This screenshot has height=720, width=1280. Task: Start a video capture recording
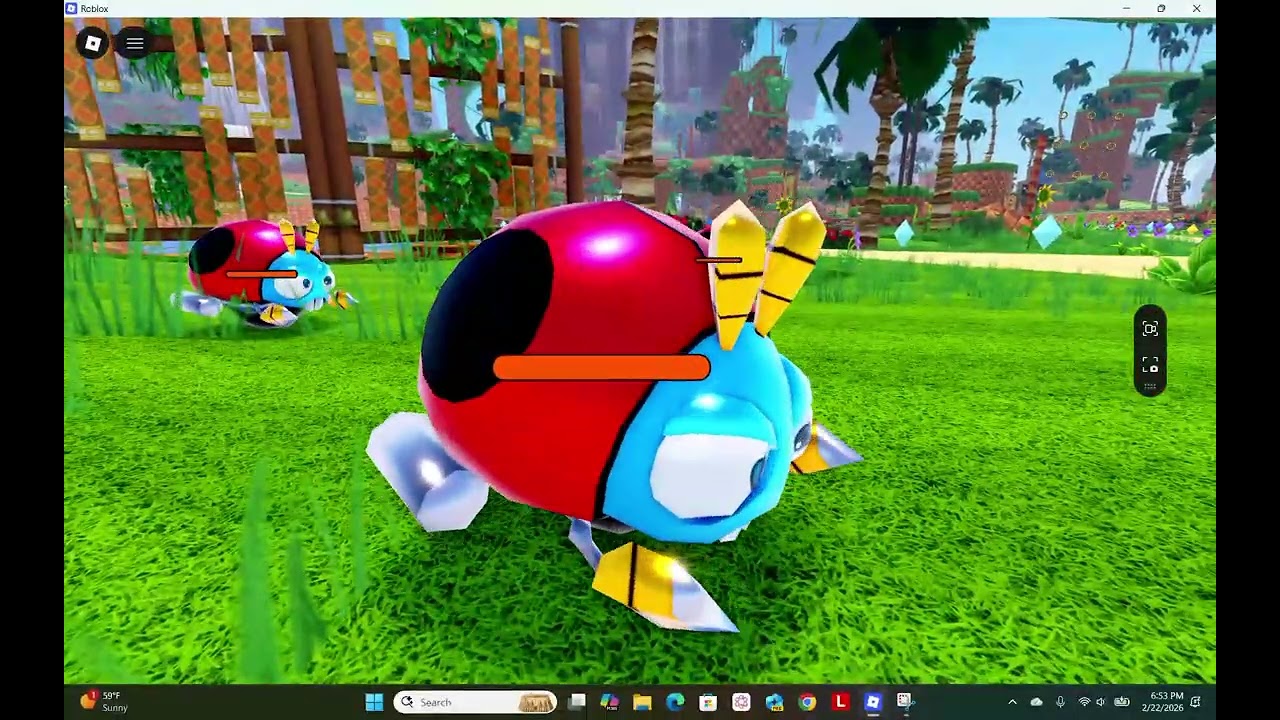(1150, 329)
